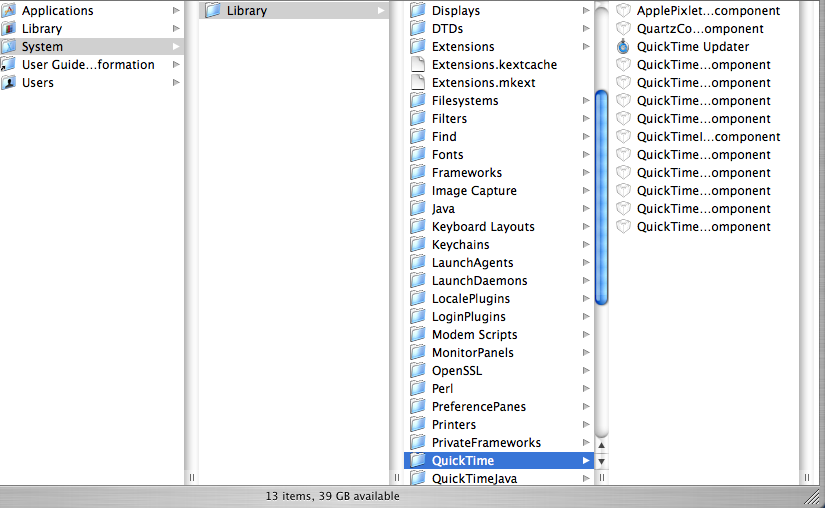Click the arrow beside LaunchAgents
The width and height of the screenshot is (825, 508).
(x=586, y=262)
